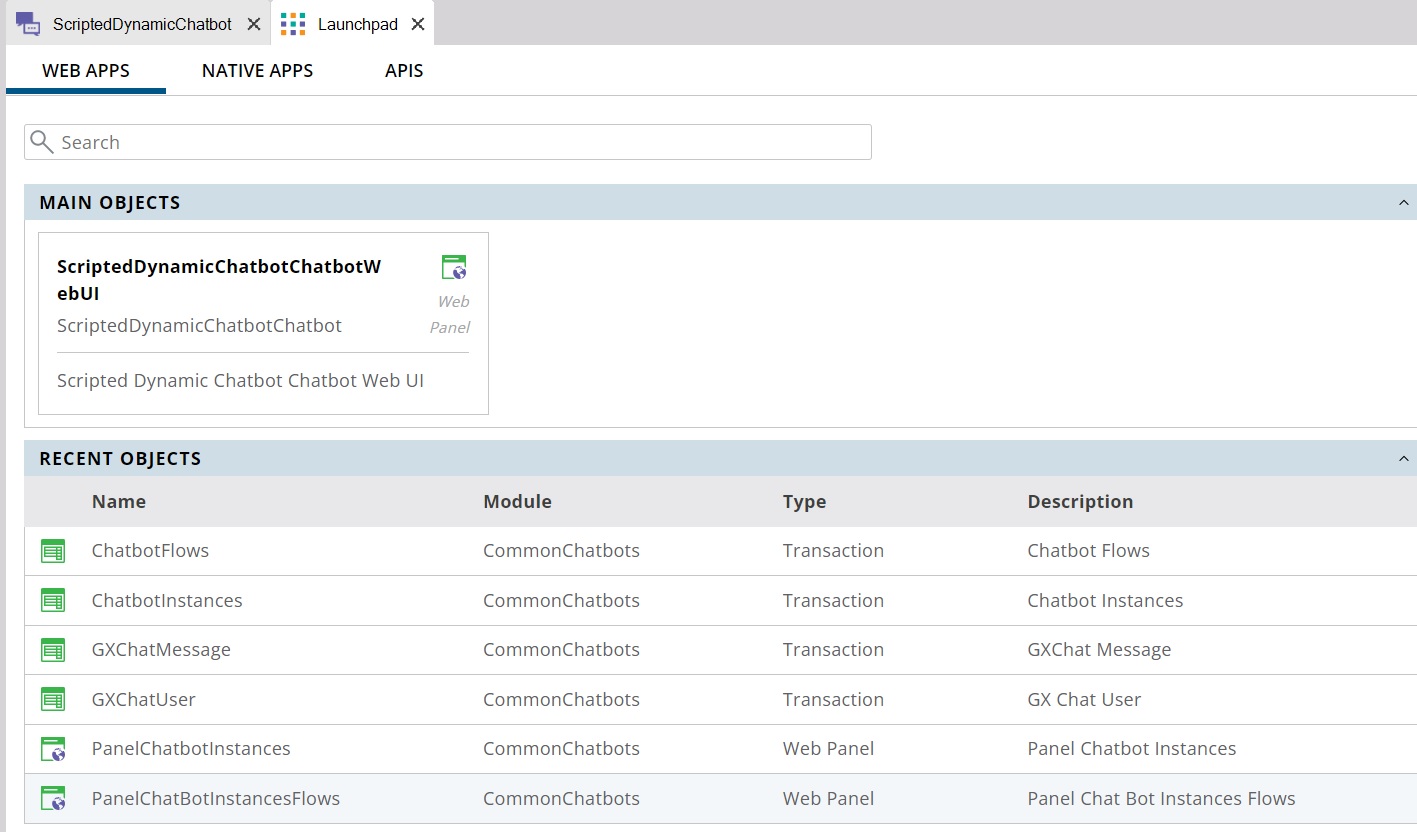Click the 'GXChat Message' description cell

pyautogui.click(x=1099, y=650)
